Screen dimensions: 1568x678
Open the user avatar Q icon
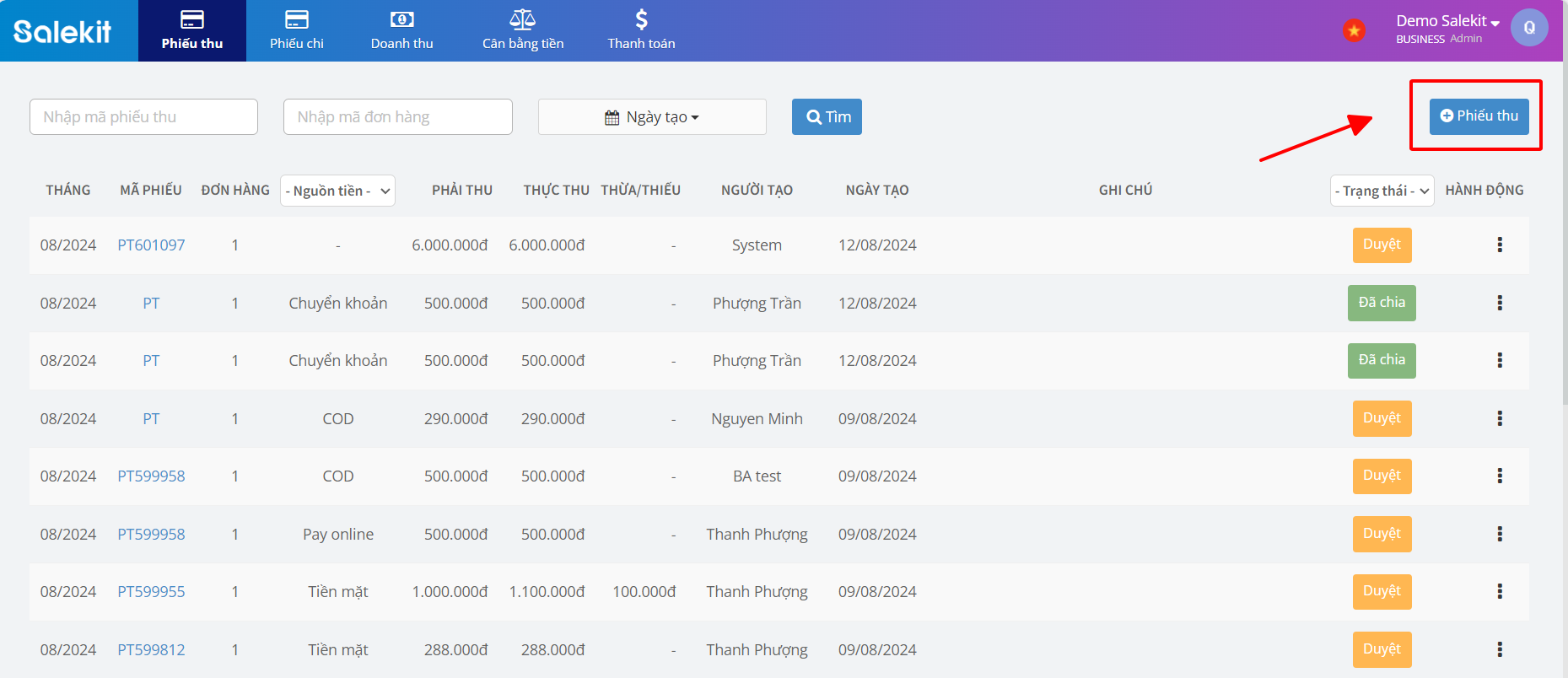[1528, 28]
